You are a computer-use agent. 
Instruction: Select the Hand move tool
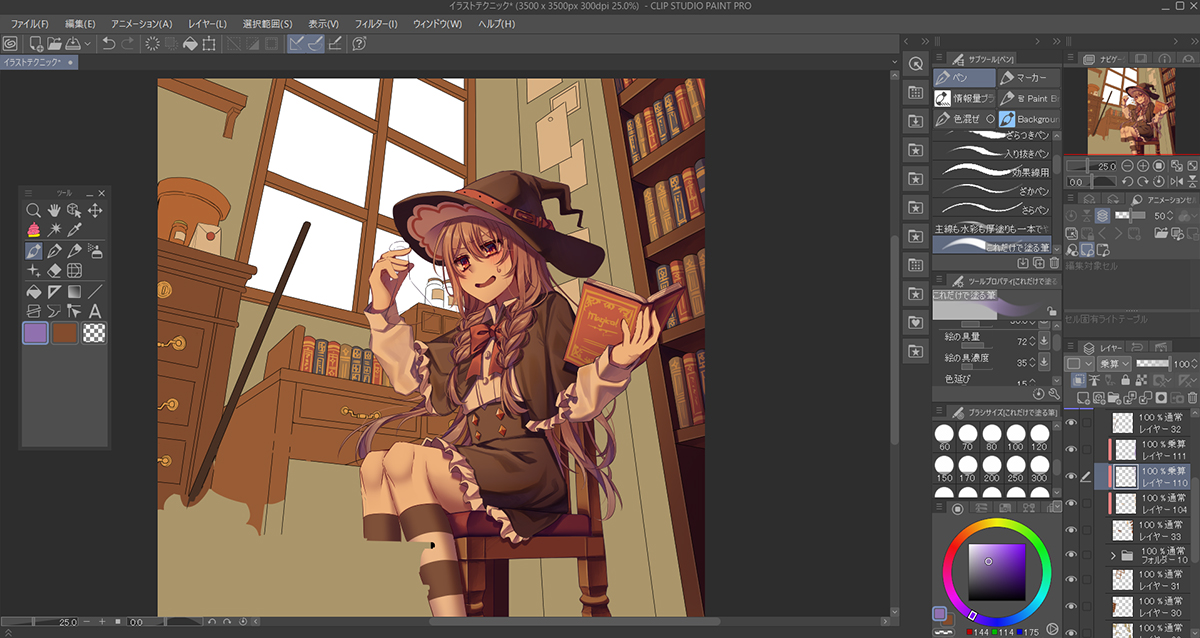tap(54, 210)
